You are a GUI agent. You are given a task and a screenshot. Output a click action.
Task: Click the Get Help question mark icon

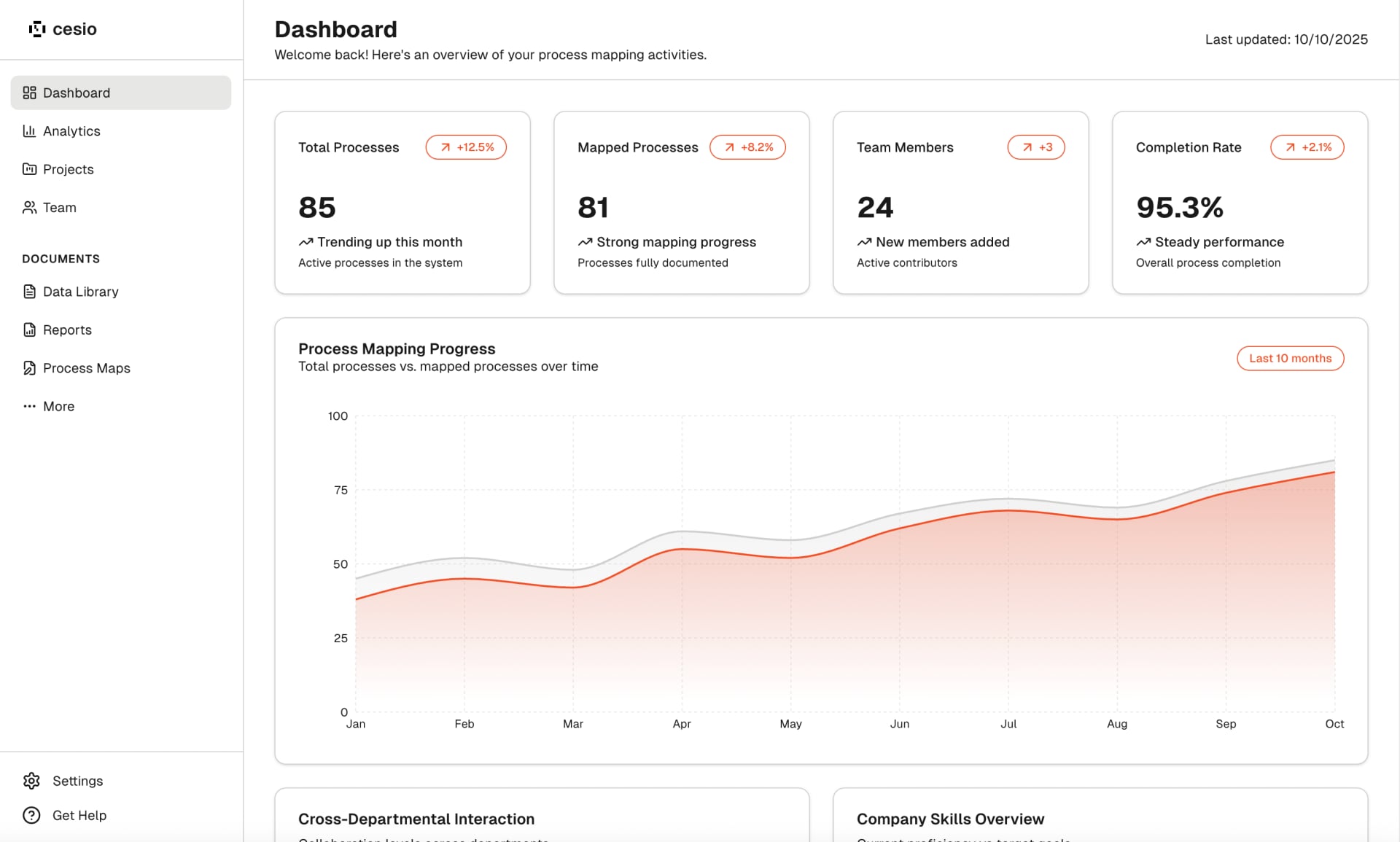31,815
